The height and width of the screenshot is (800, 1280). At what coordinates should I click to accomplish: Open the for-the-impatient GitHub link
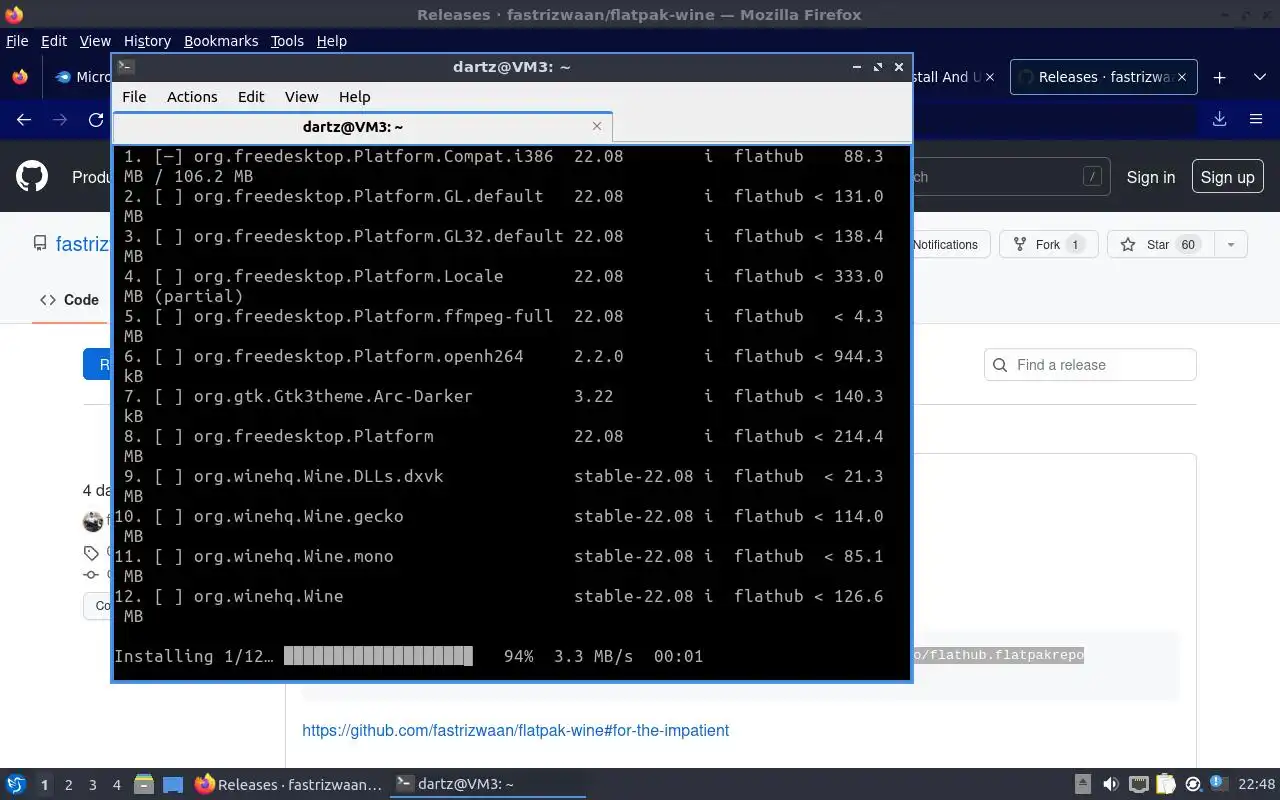(515, 730)
